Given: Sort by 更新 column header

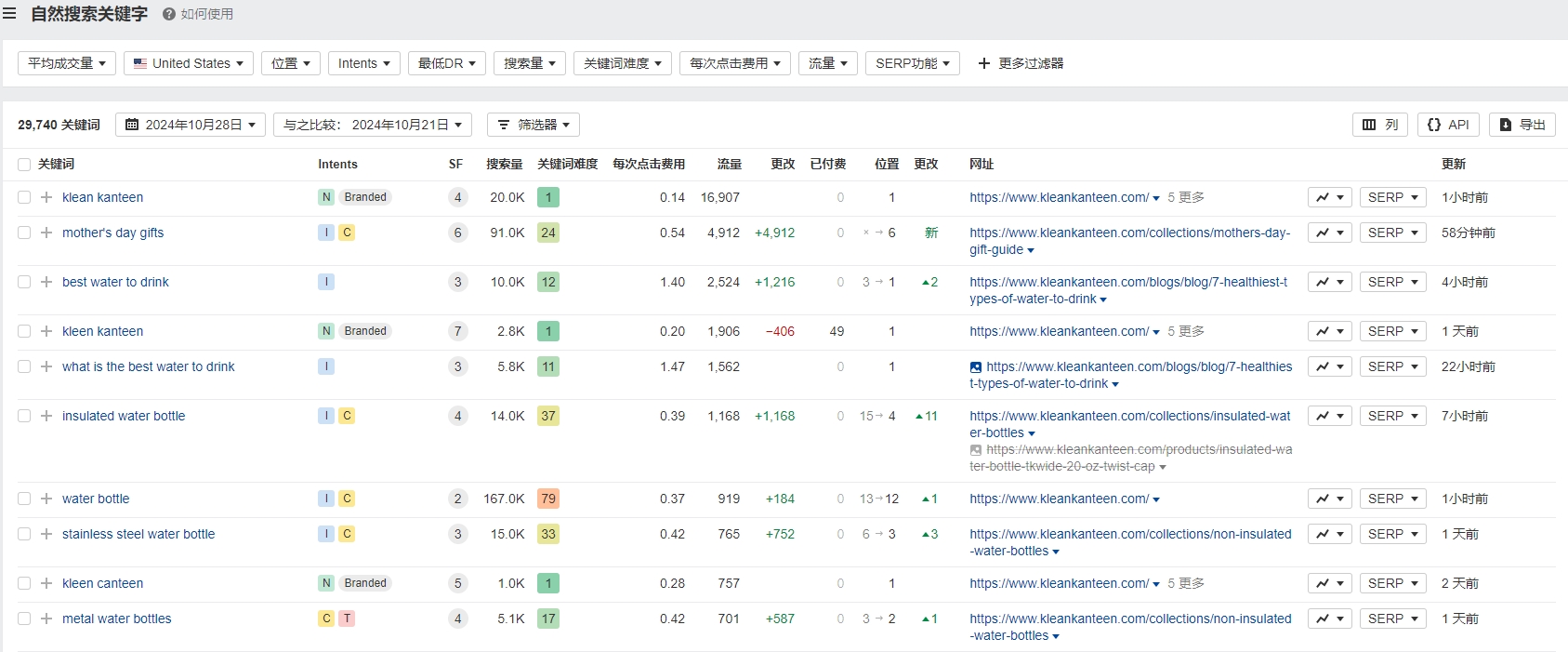Looking at the screenshot, I should point(1454,164).
